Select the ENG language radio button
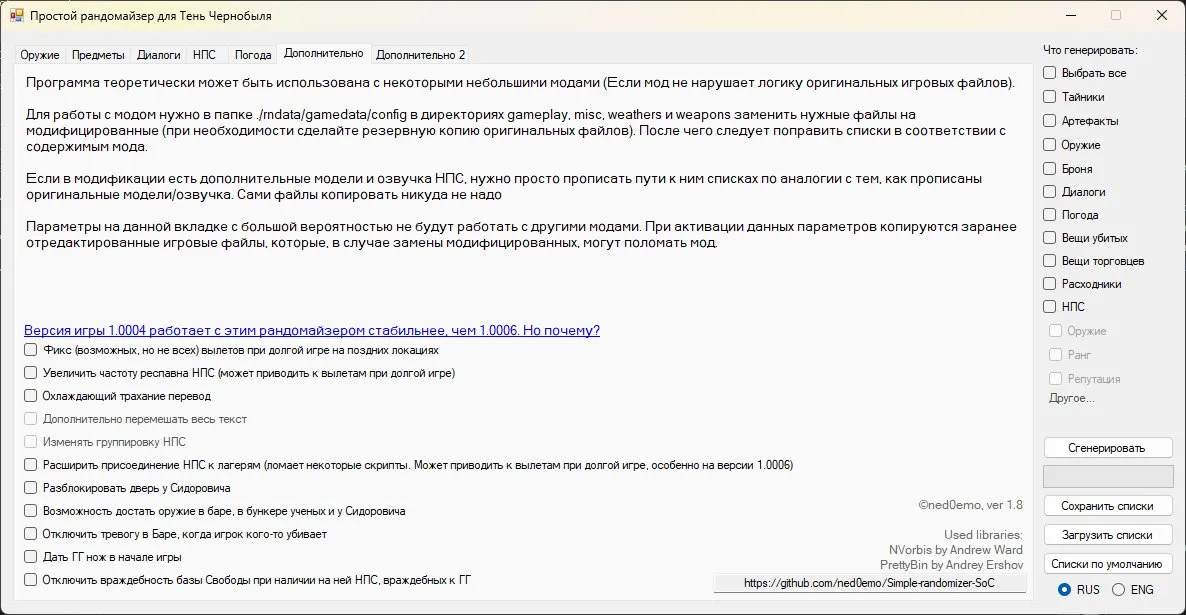 (x=1119, y=589)
